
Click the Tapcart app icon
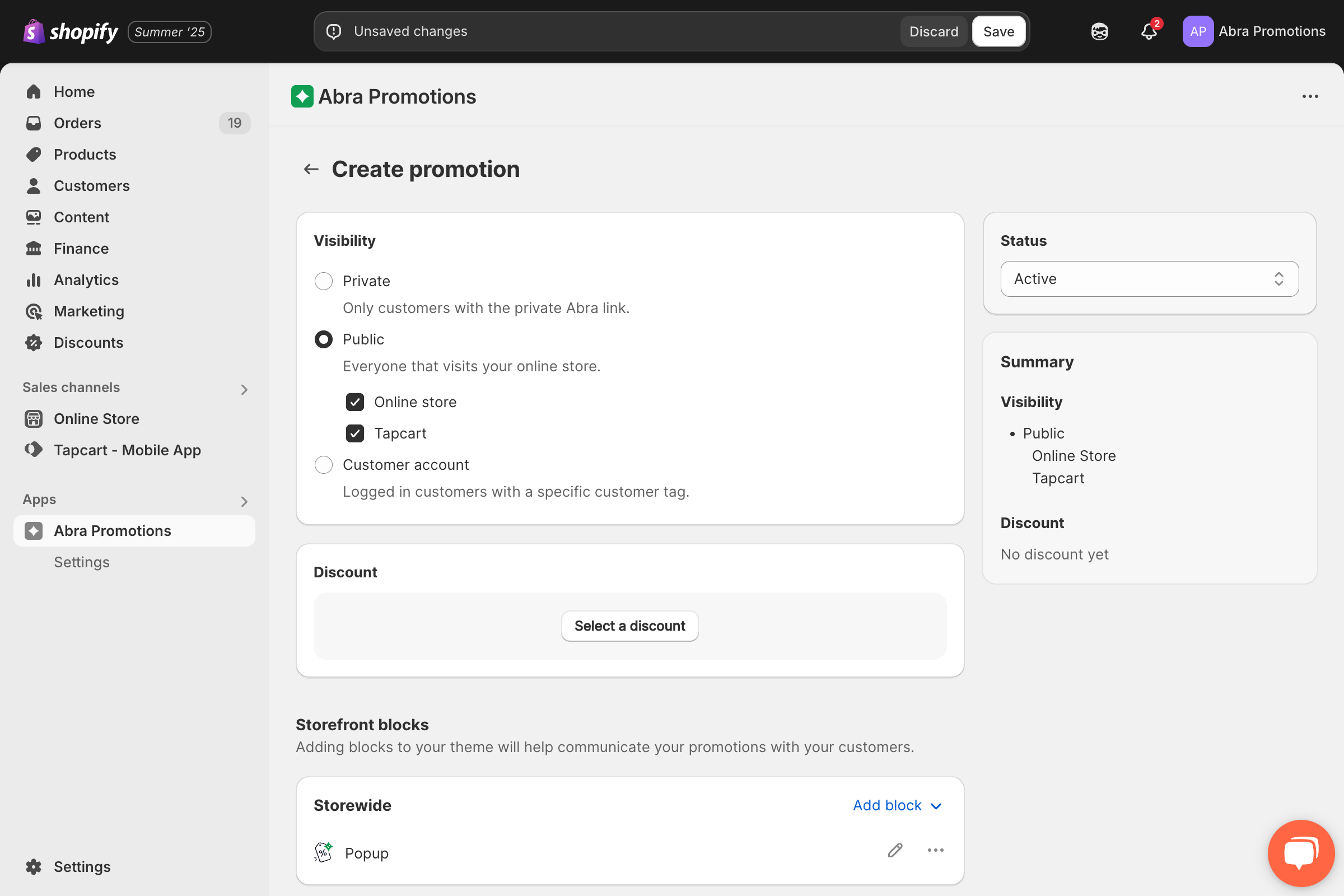[x=34, y=450]
